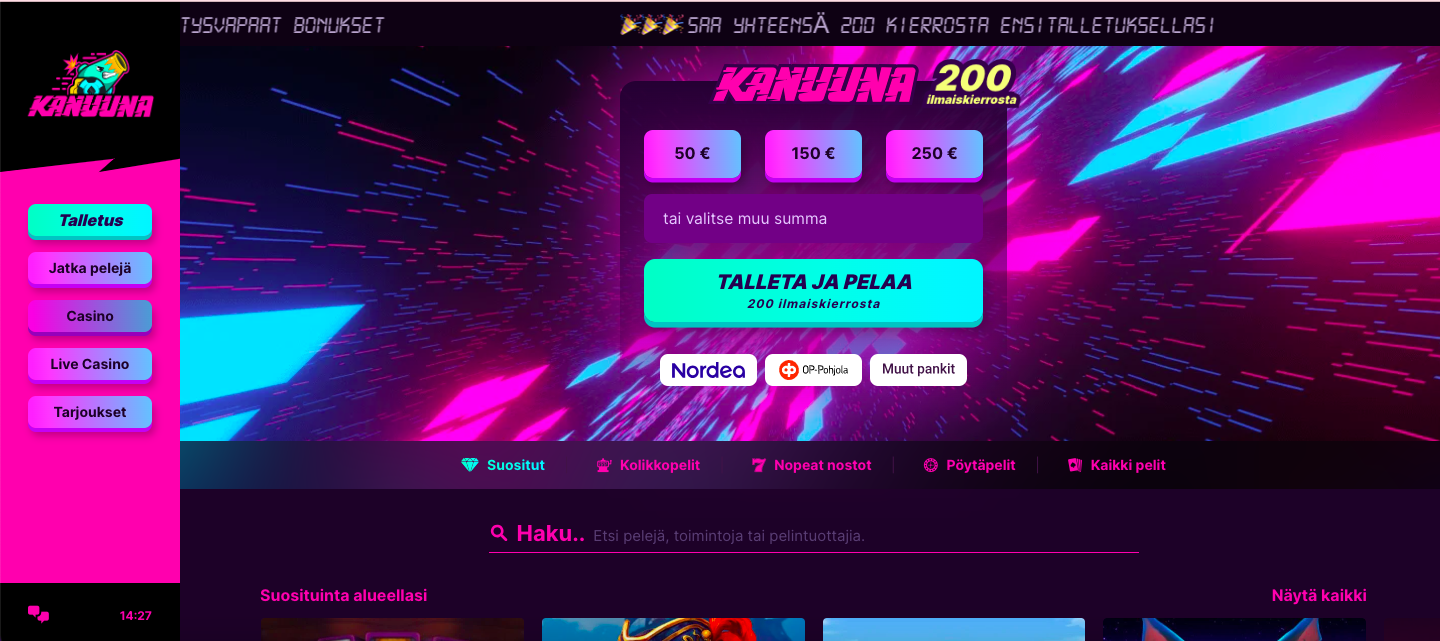Click Talleta ja pelaa button
The image size is (1440, 641).
813,291
